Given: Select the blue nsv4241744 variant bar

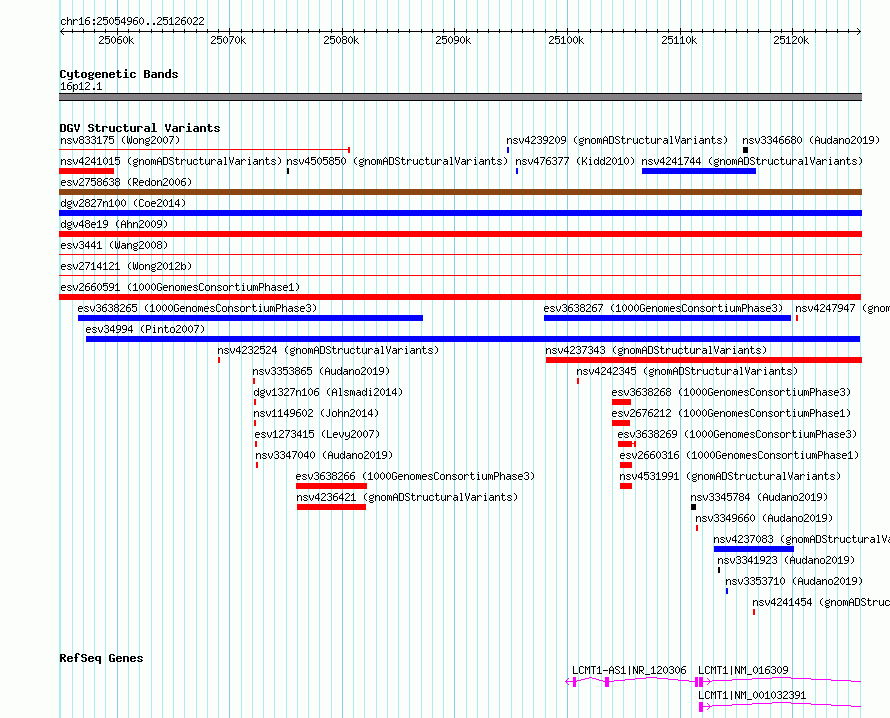Looking at the screenshot, I should (699, 171).
